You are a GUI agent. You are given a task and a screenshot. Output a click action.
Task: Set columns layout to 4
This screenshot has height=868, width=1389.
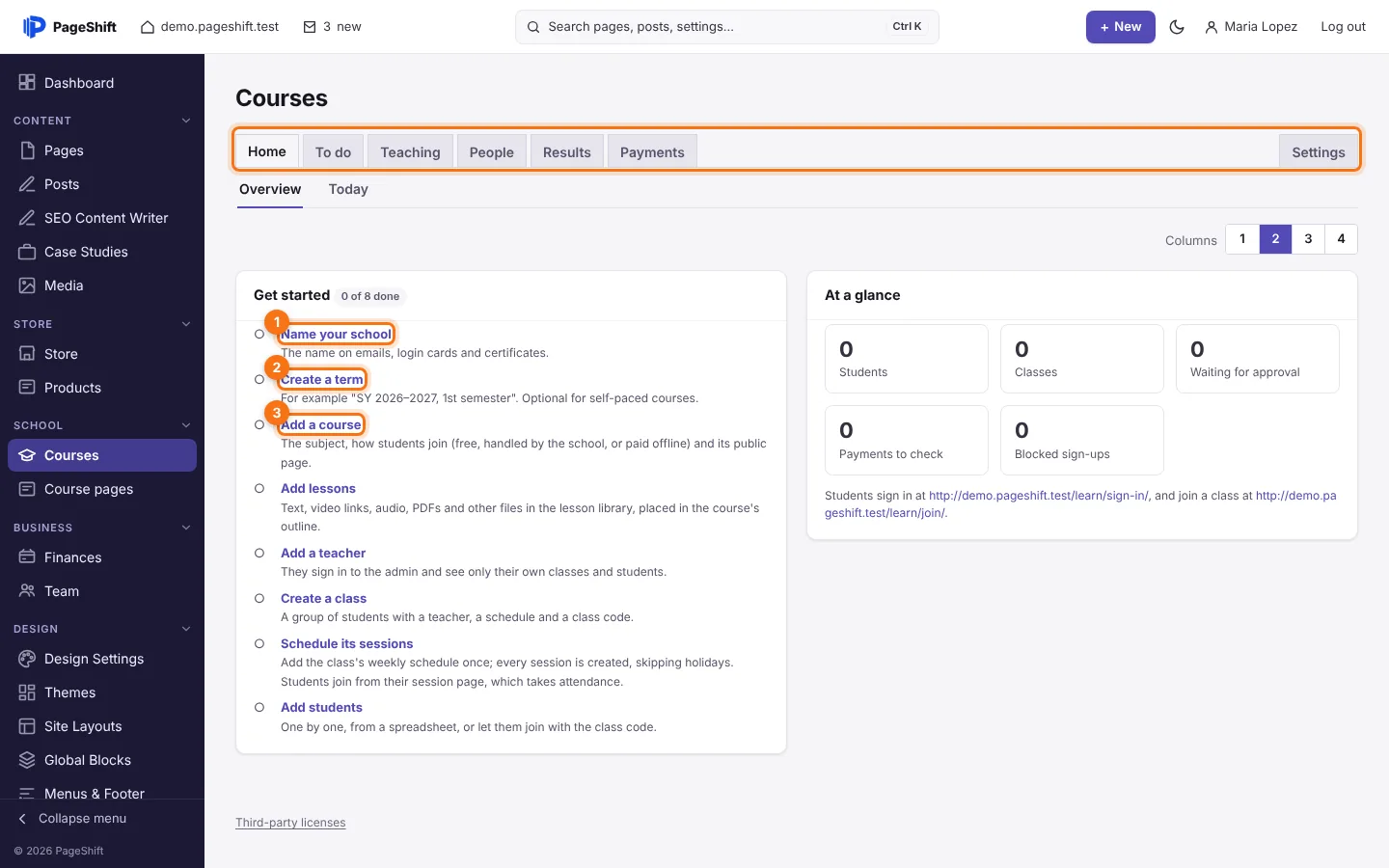1341,239
